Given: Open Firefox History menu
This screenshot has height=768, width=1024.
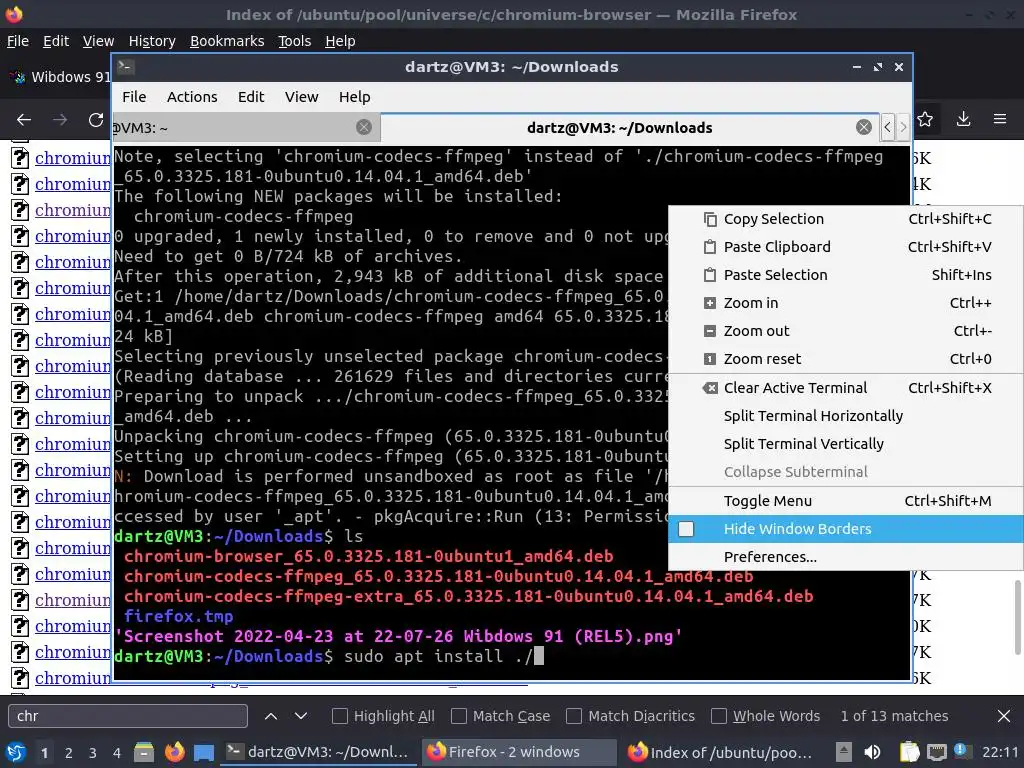Looking at the screenshot, I should click(152, 41).
